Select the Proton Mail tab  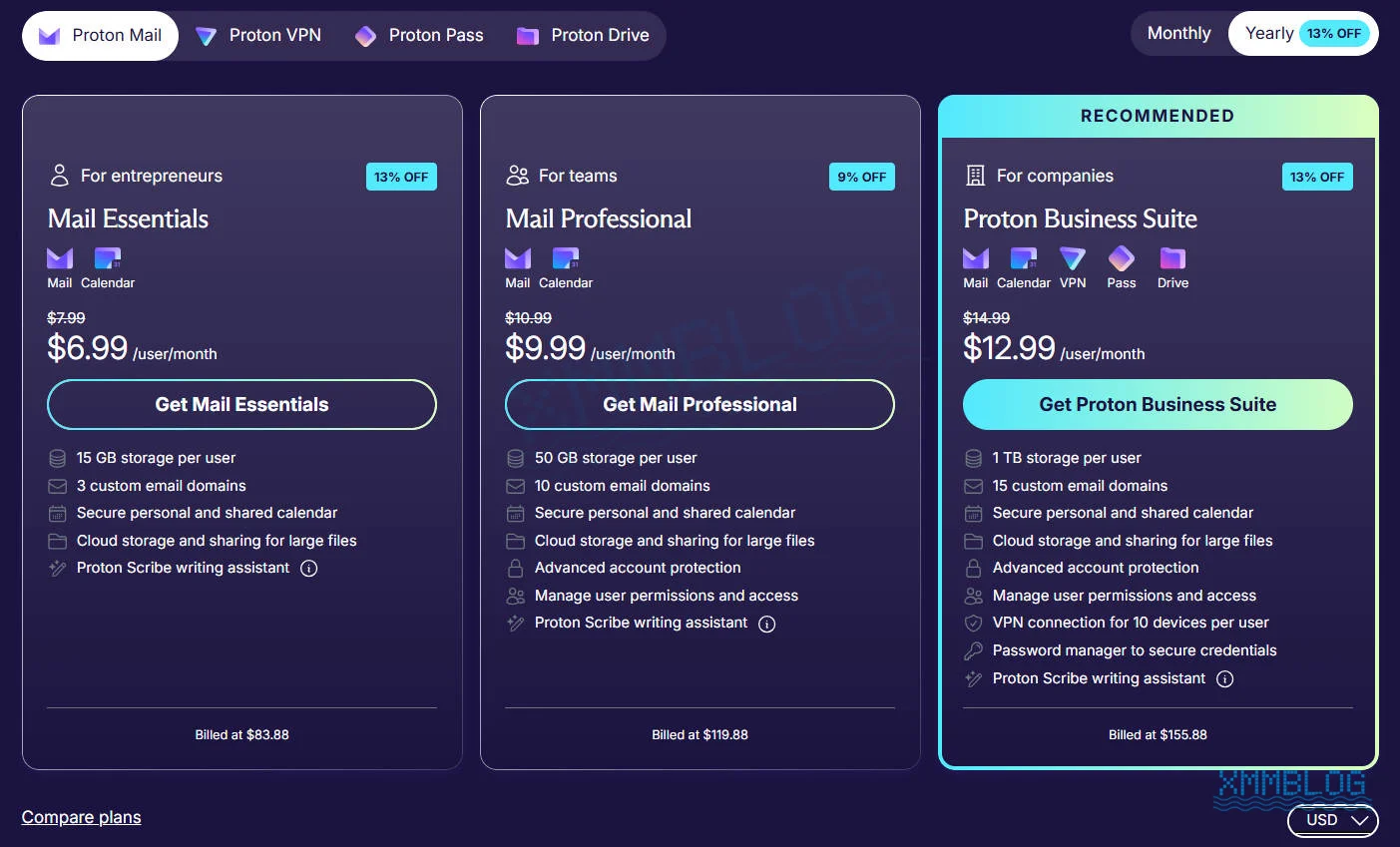(x=100, y=36)
